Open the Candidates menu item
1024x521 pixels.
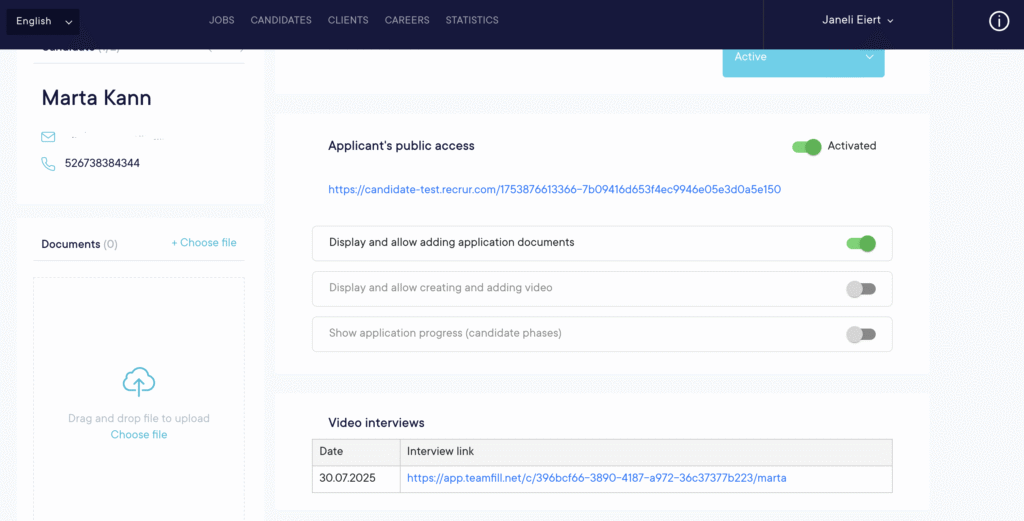(x=281, y=20)
